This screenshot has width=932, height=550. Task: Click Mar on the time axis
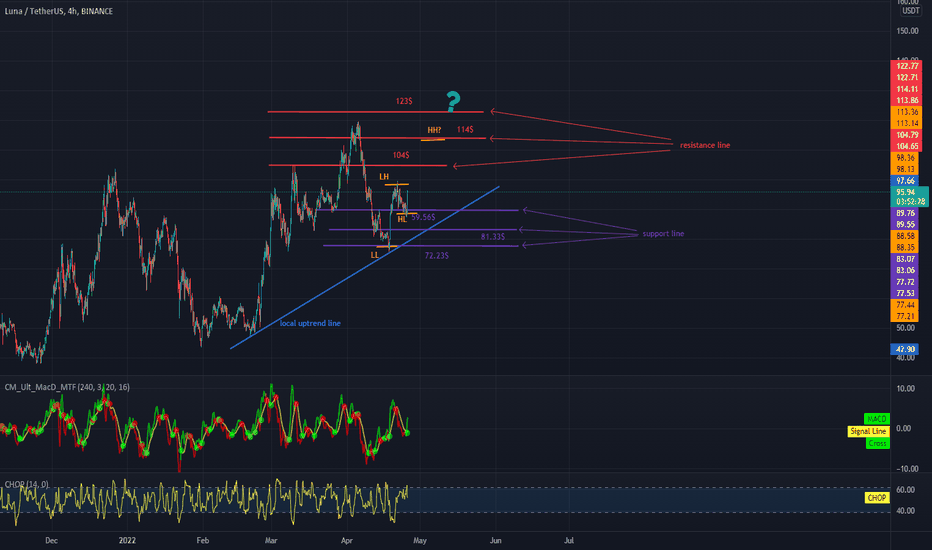tap(271, 540)
